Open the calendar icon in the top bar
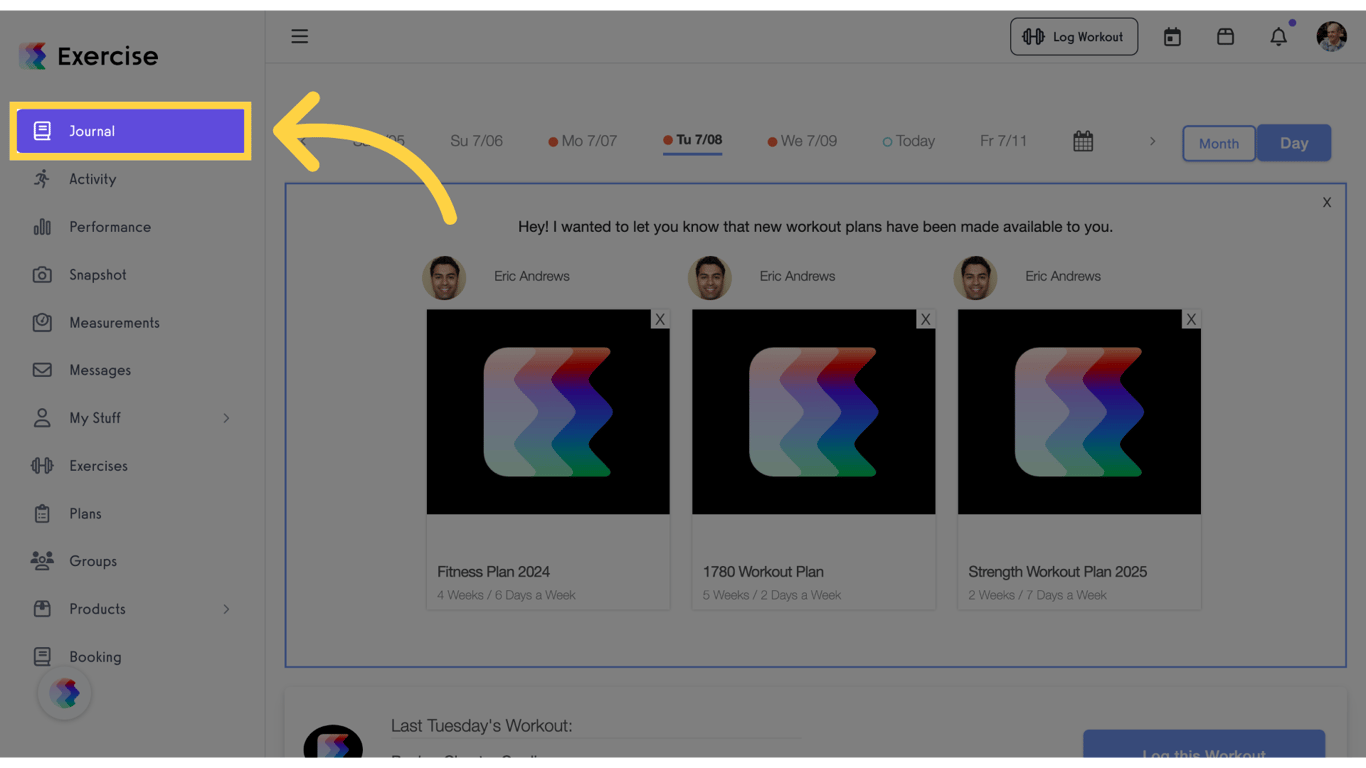The width and height of the screenshot is (1366, 768). [x=1172, y=36]
